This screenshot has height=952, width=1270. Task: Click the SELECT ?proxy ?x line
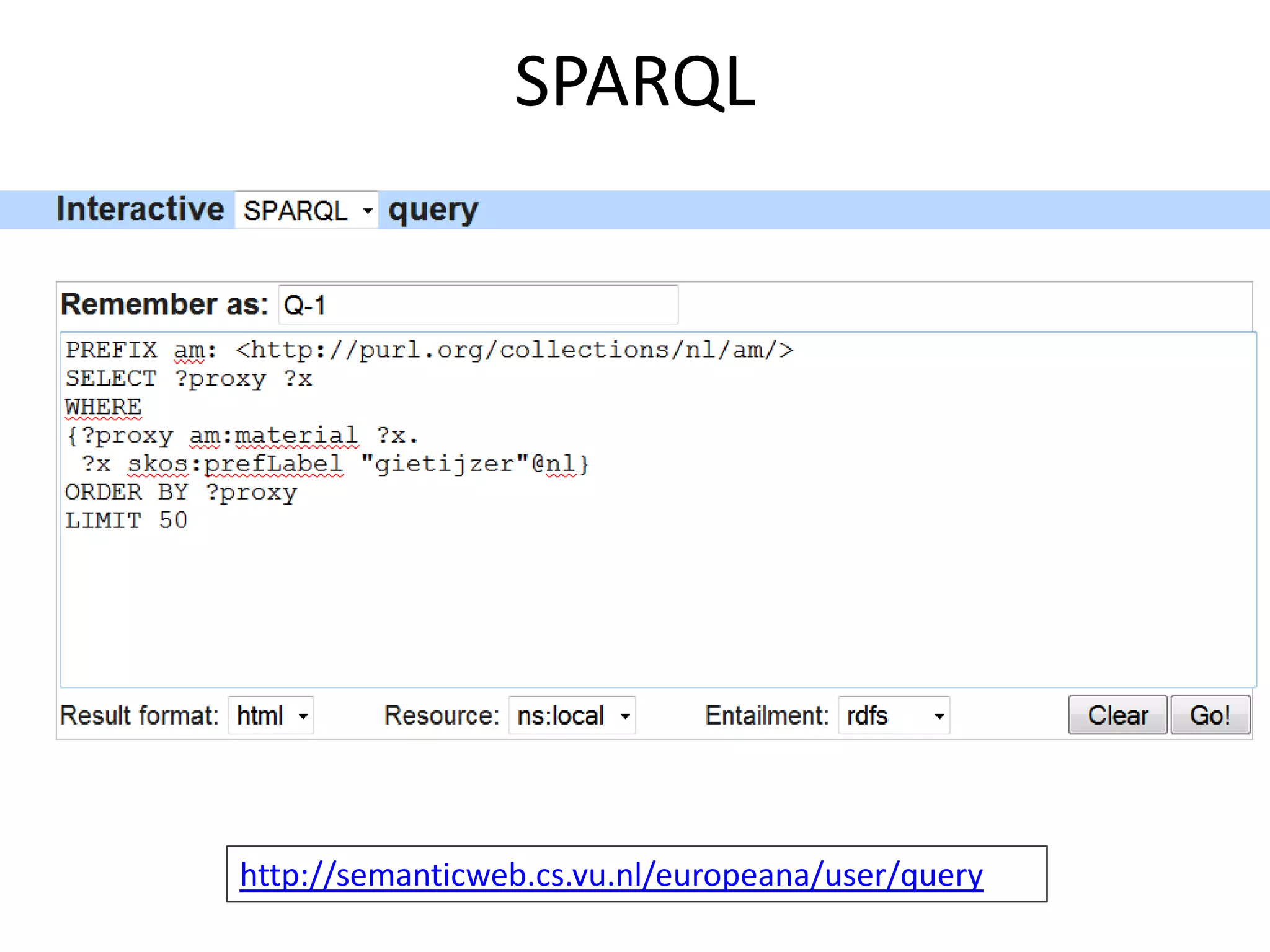coord(189,379)
